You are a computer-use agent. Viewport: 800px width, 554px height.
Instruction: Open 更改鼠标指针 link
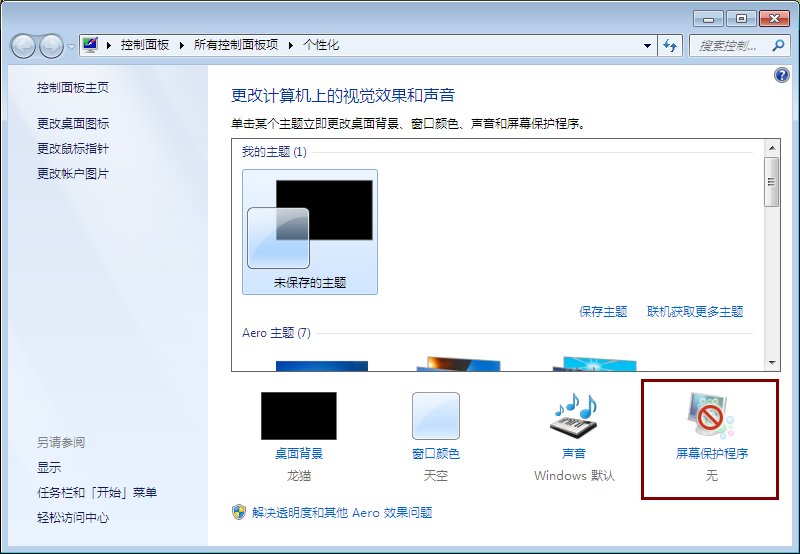pos(73,148)
